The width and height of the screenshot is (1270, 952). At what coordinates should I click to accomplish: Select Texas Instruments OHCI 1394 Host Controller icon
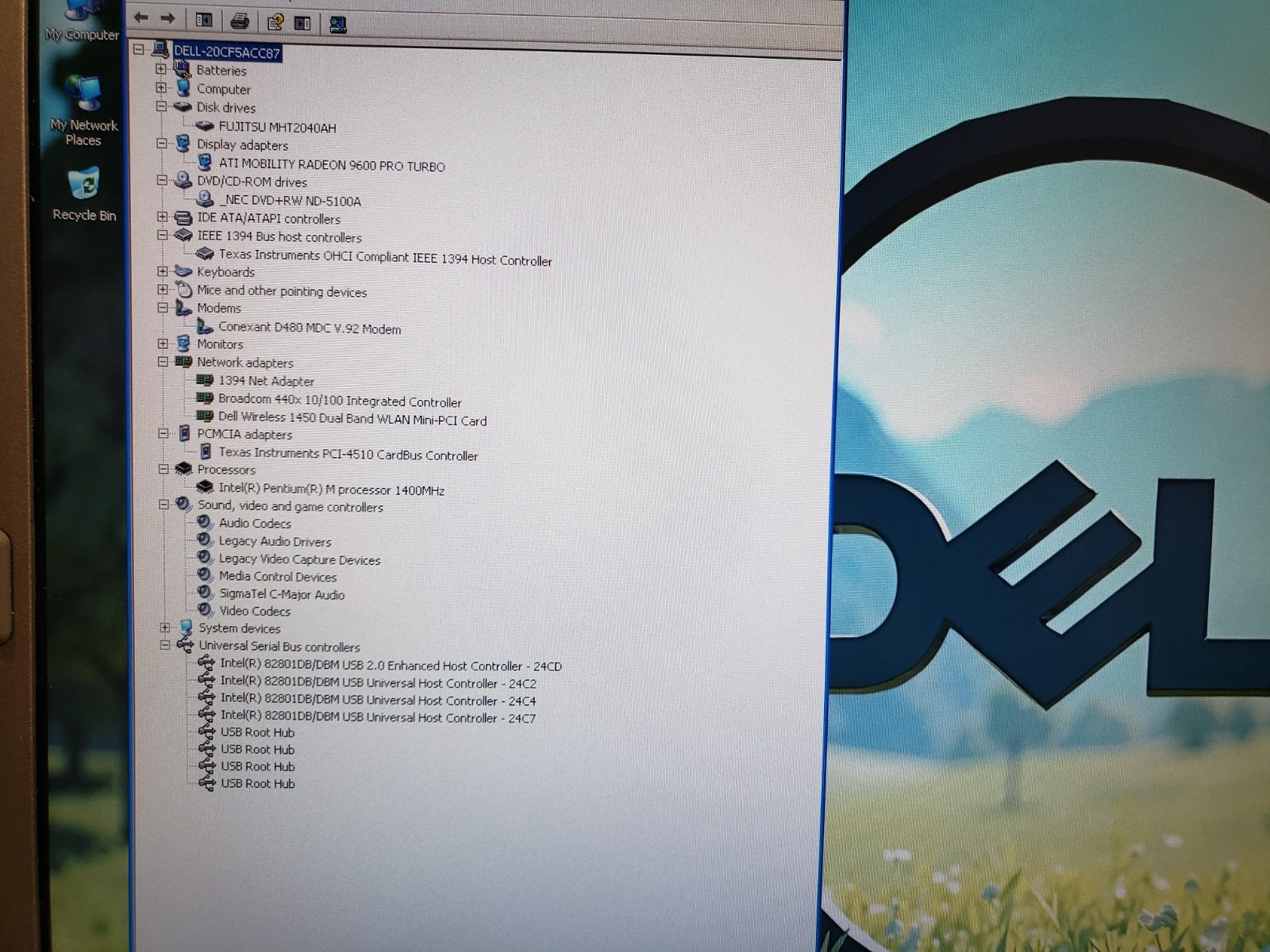tap(205, 253)
